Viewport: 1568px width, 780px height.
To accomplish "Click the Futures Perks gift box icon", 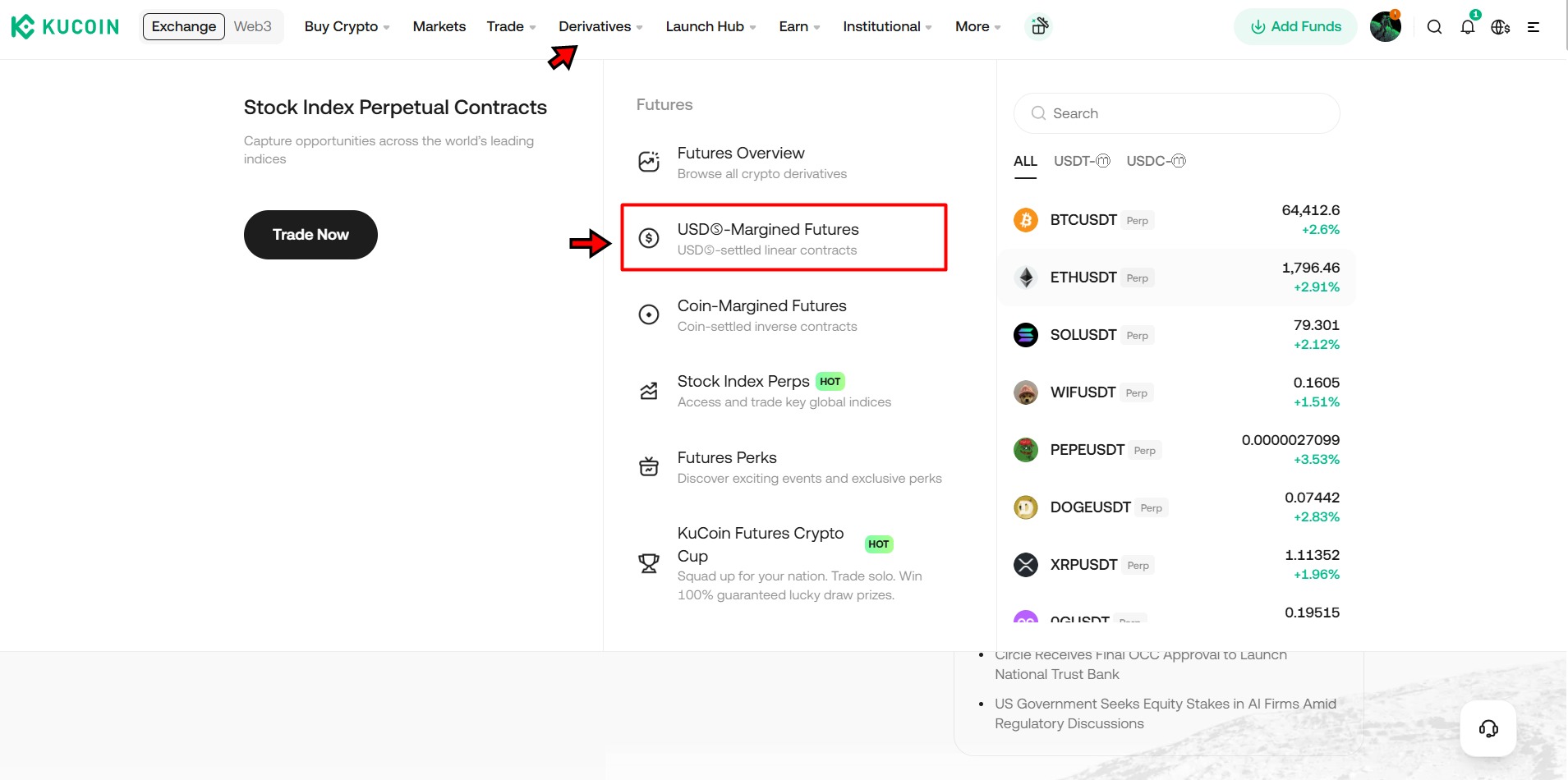I will (x=649, y=466).
